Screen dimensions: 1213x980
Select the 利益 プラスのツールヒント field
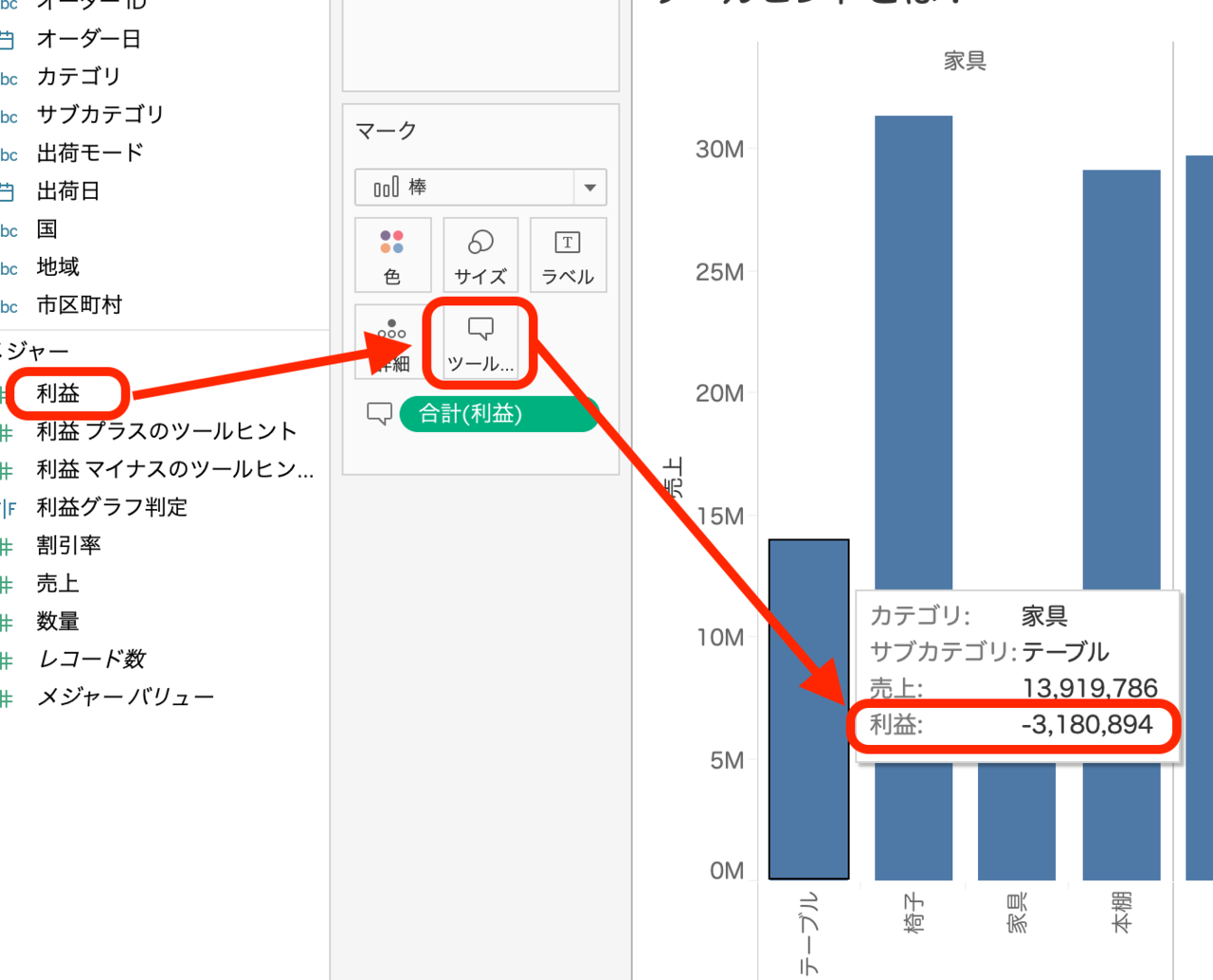(167, 431)
